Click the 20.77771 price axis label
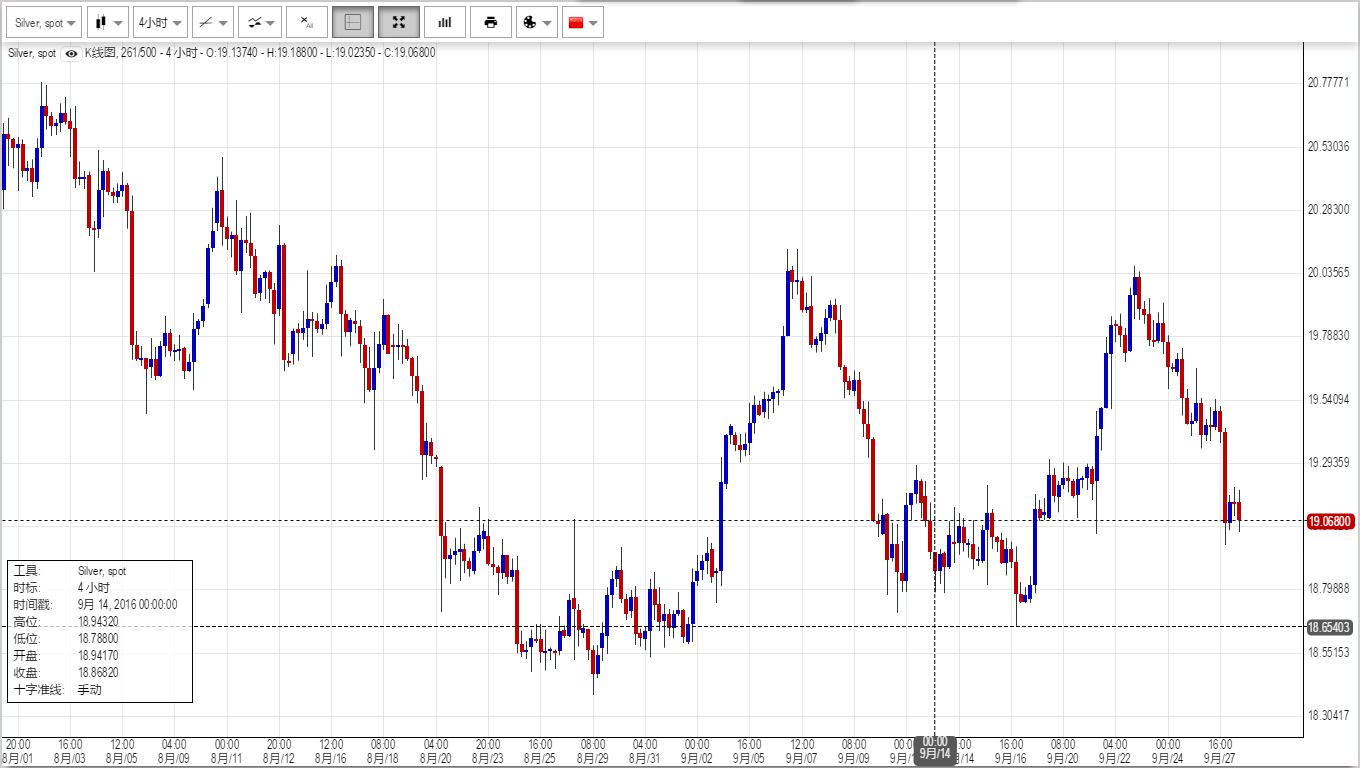Image resolution: width=1360 pixels, height=768 pixels. click(x=1329, y=83)
